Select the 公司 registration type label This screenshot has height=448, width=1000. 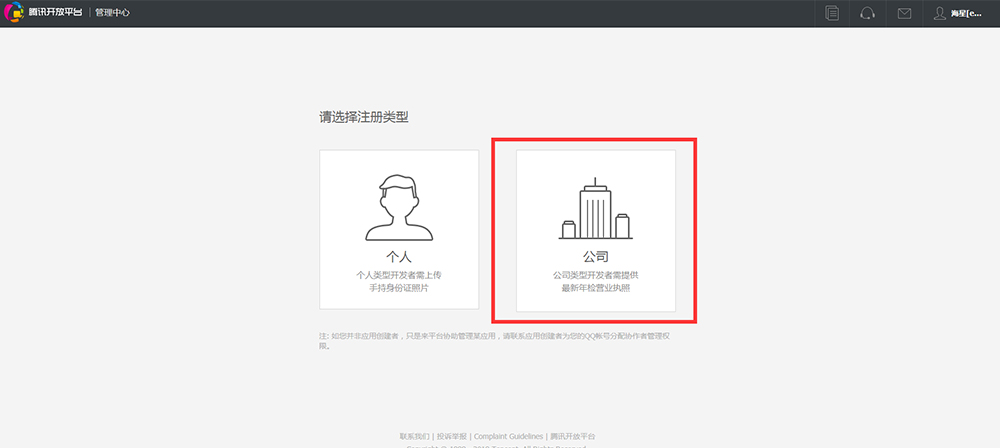click(596, 256)
